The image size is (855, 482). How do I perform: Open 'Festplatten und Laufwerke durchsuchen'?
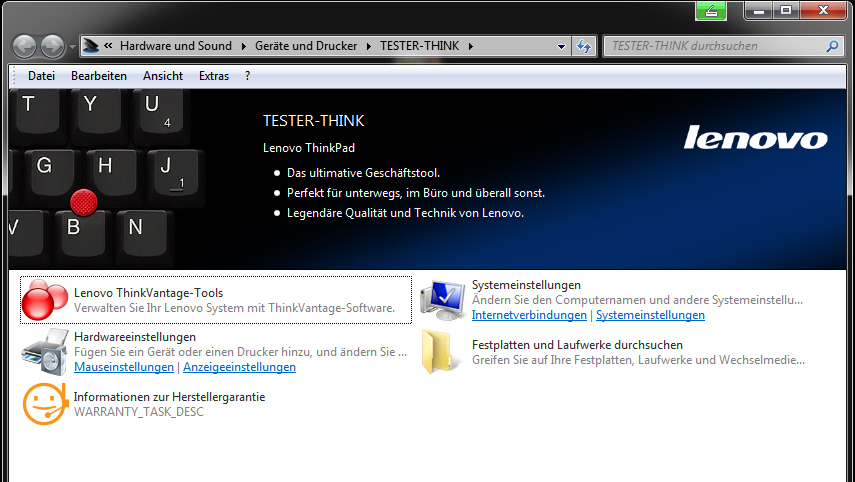pos(577,345)
